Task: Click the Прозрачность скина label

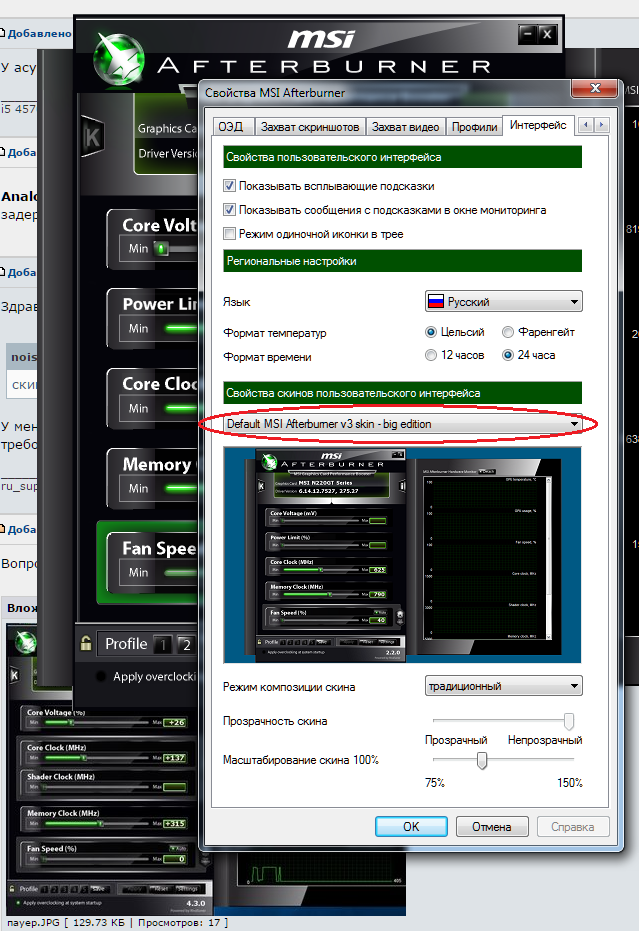Action: (275, 721)
